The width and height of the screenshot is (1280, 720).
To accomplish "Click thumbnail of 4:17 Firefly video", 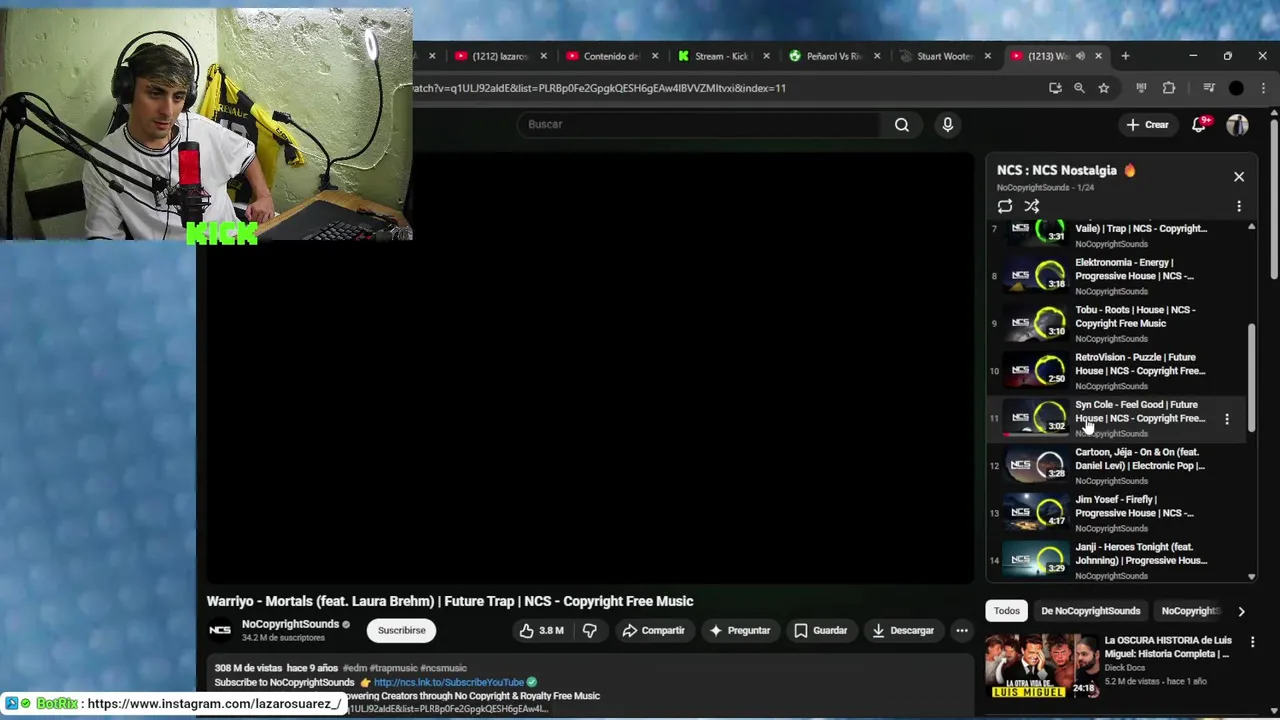I will coord(1035,512).
